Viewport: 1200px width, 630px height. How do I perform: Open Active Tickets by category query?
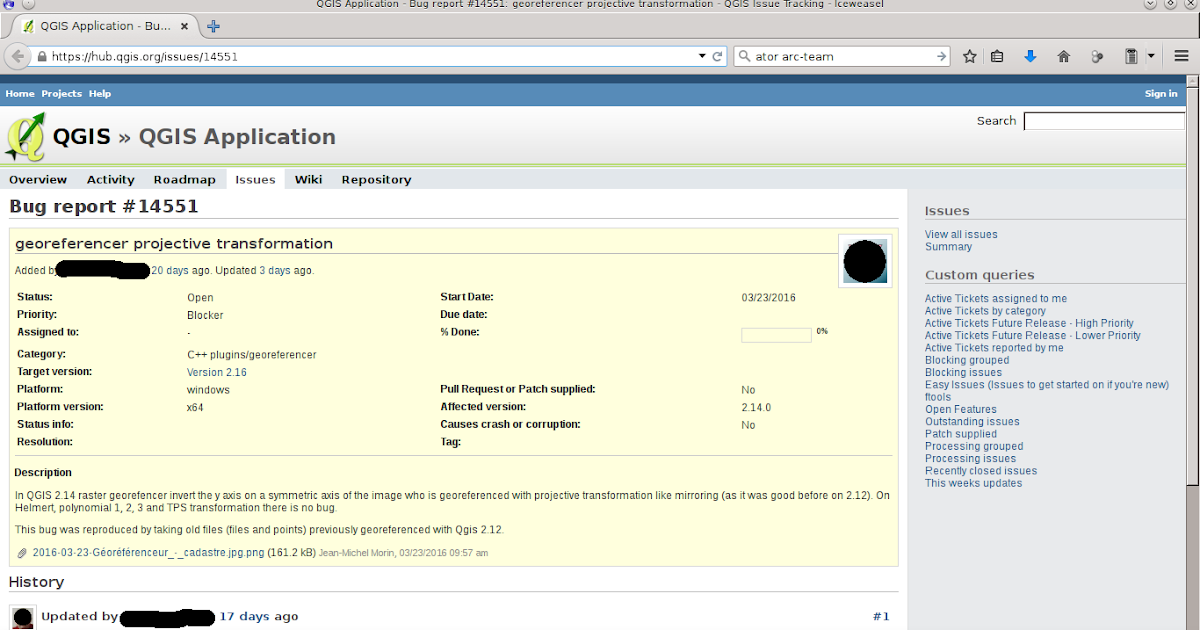click(985, 311)
